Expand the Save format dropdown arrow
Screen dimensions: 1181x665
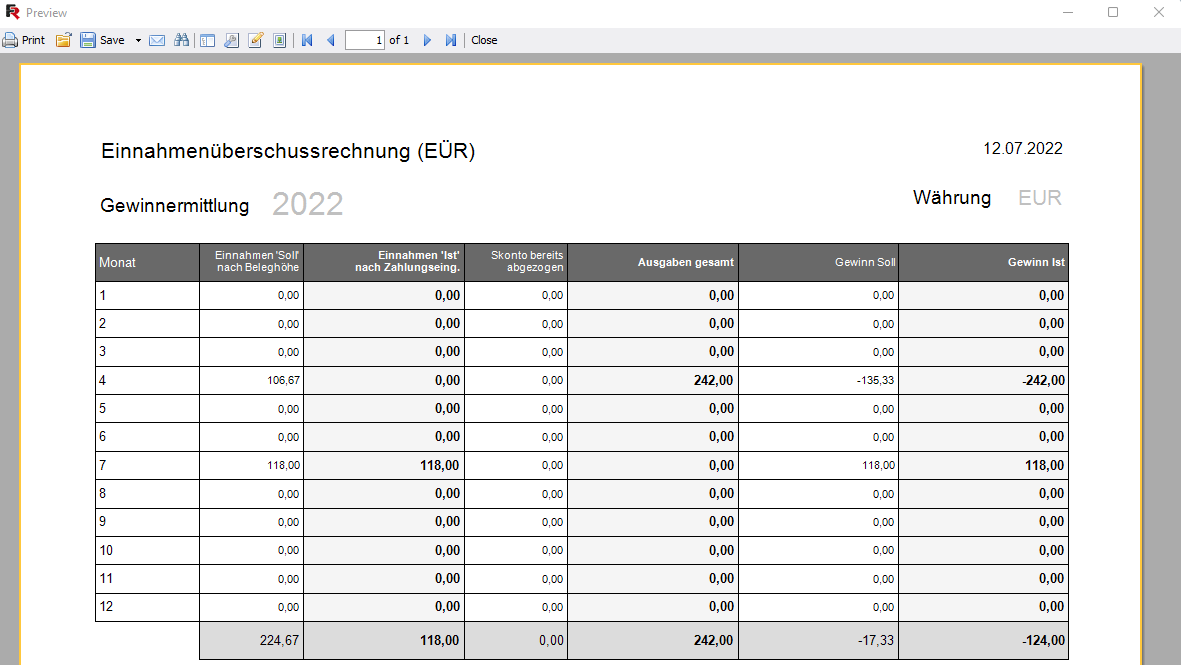138,41
